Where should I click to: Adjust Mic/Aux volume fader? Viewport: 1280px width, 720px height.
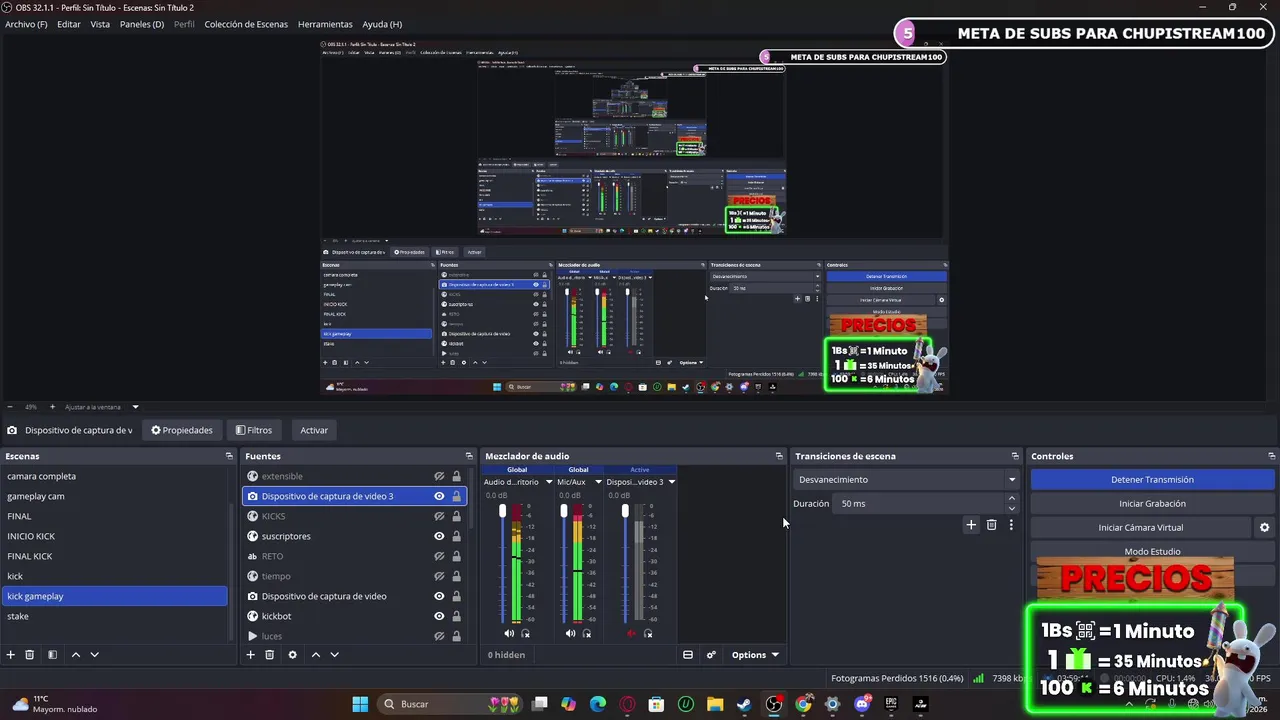[x=564, y=512]
